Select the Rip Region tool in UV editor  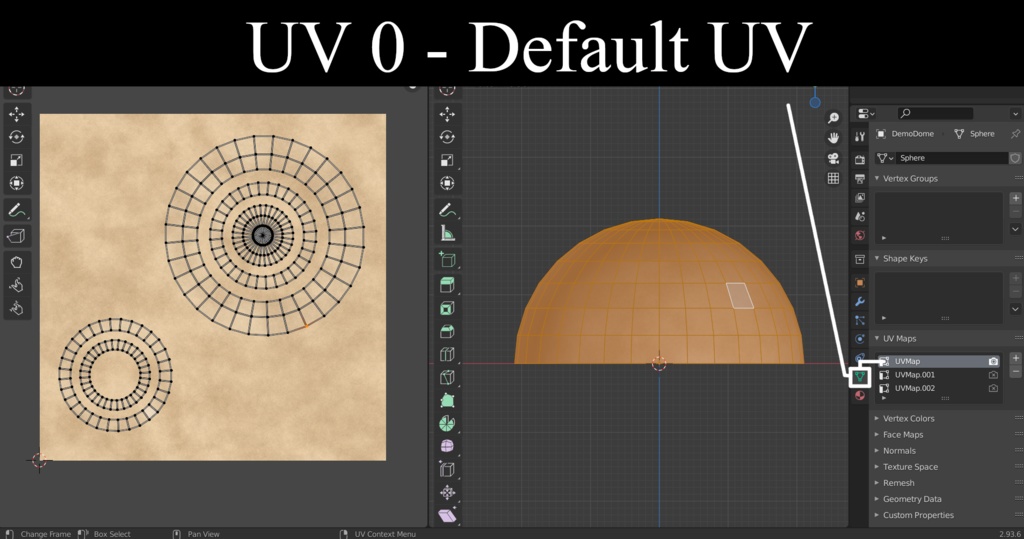(16, 235)
